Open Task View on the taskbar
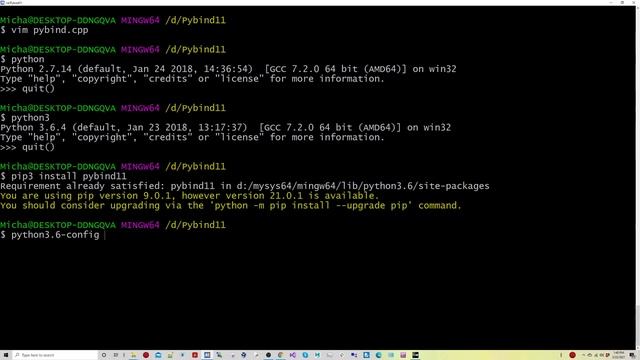 [x=116, y=355]
